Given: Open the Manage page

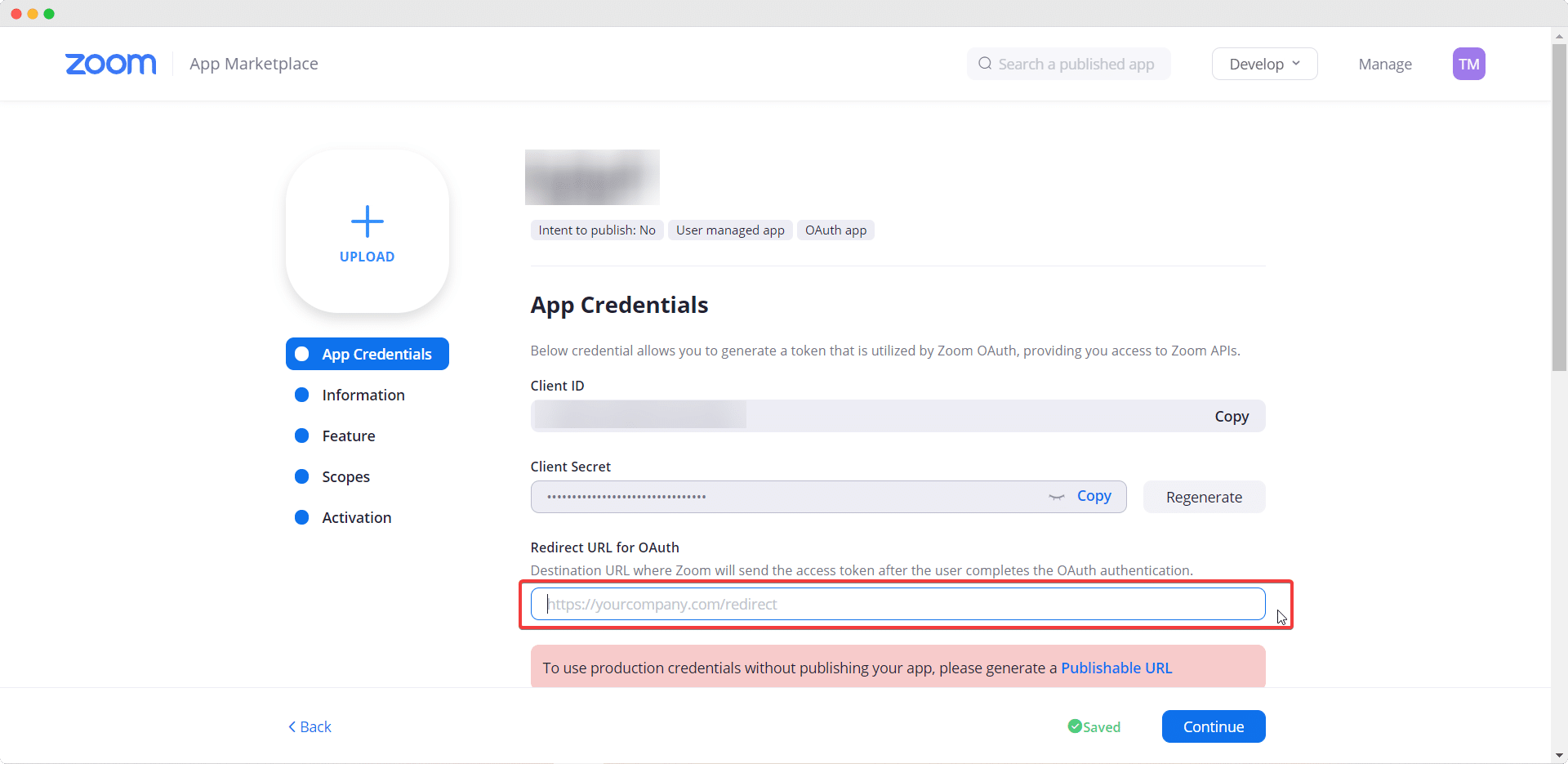Looking at the screenshot, I should (1385, 64).
